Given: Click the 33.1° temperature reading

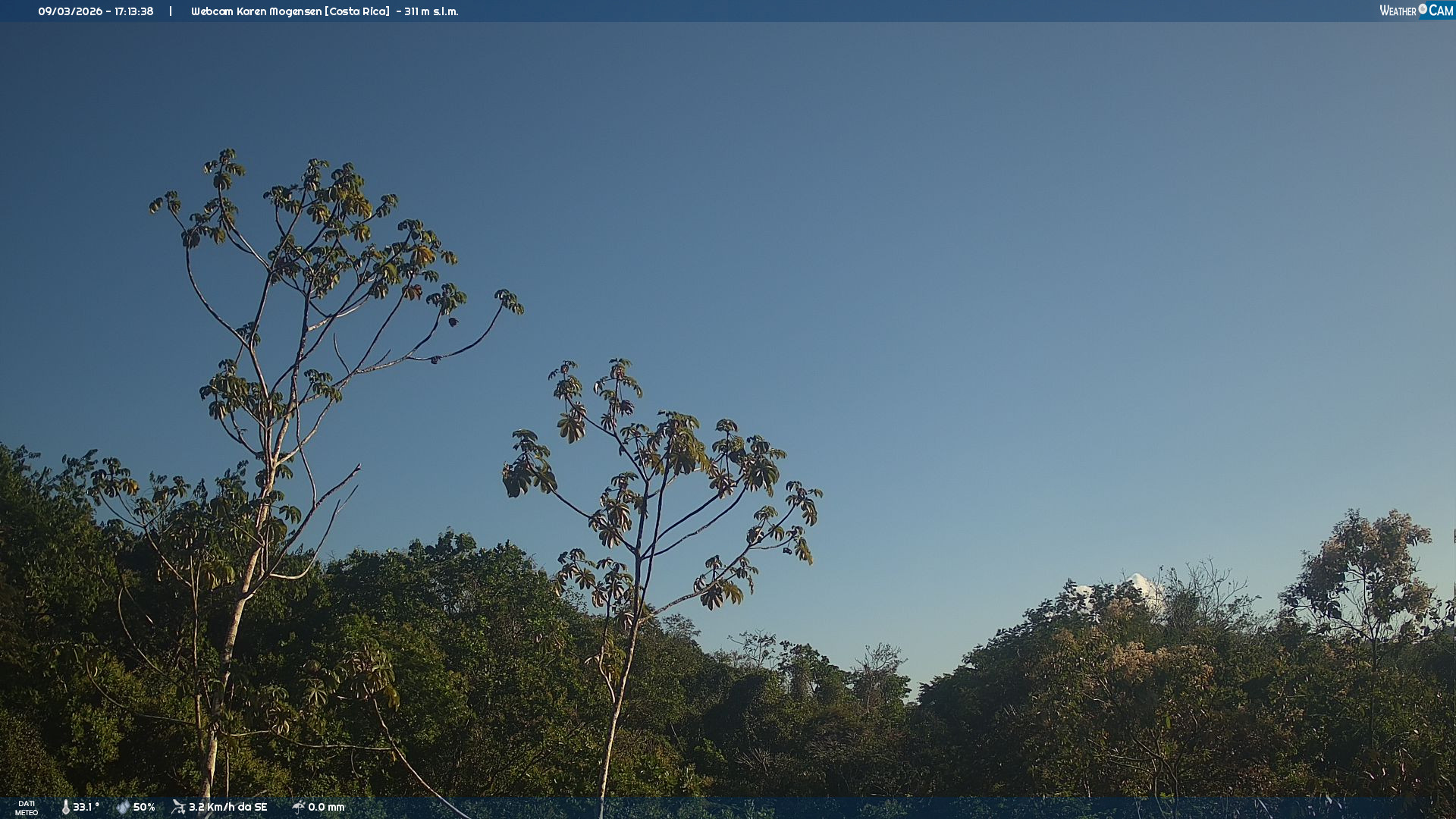Looking at the screenshot, I should coord(86,807).
